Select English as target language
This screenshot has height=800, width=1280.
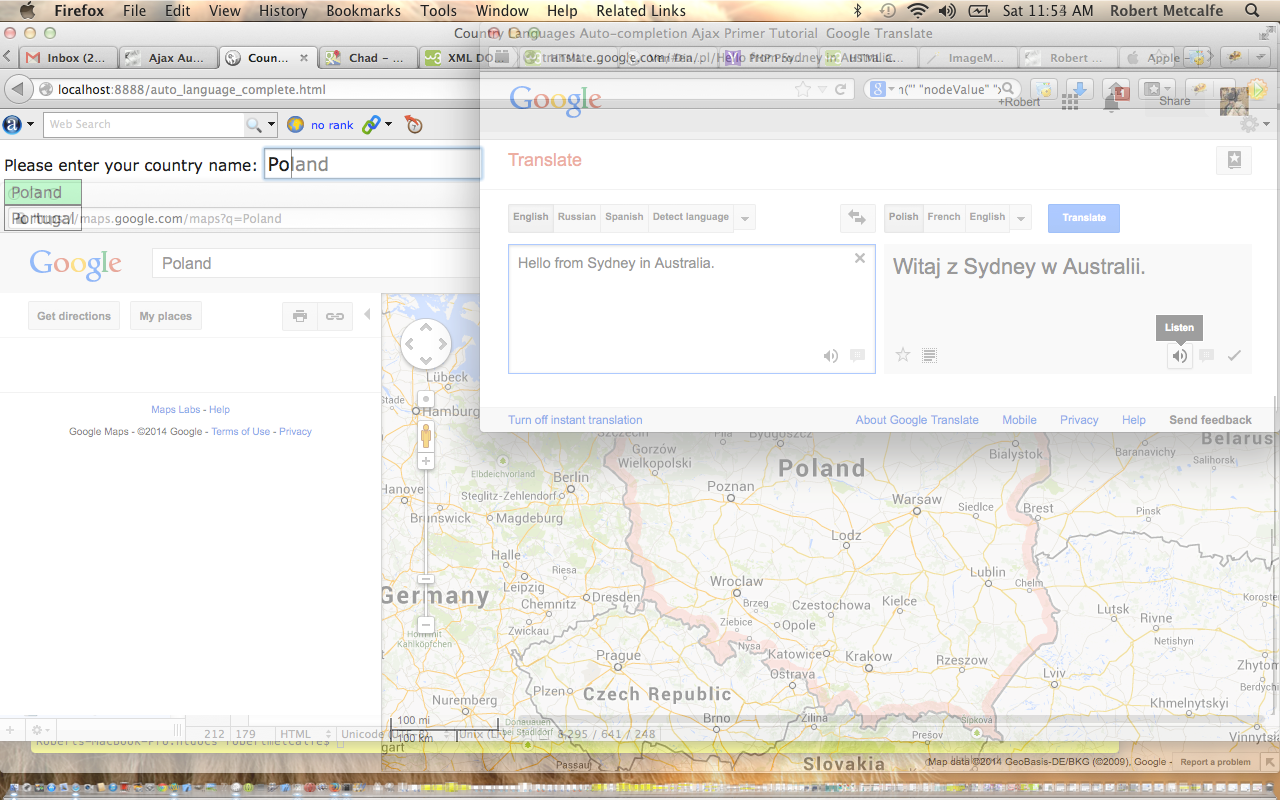pos(987,217)
